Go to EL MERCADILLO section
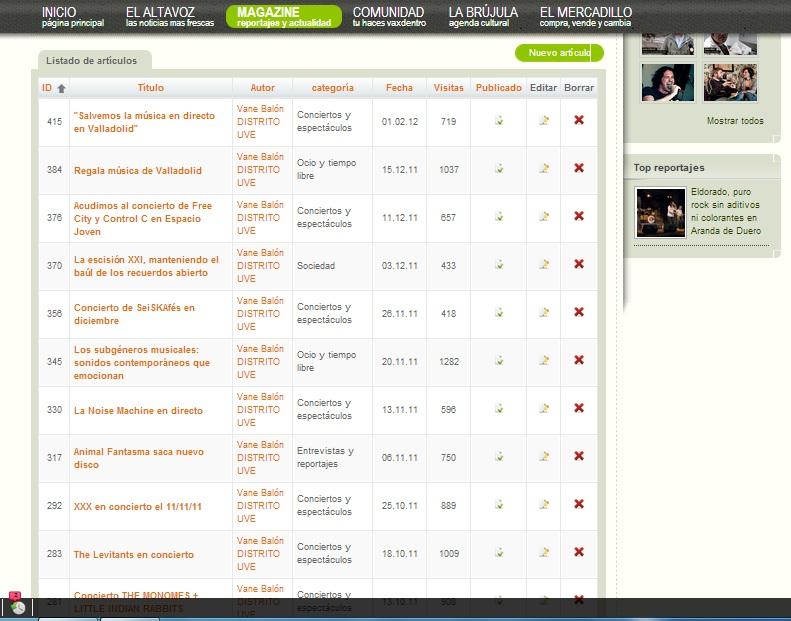This screenshot has width=791, height=621. pyautogui.click(x=586, y=17)
